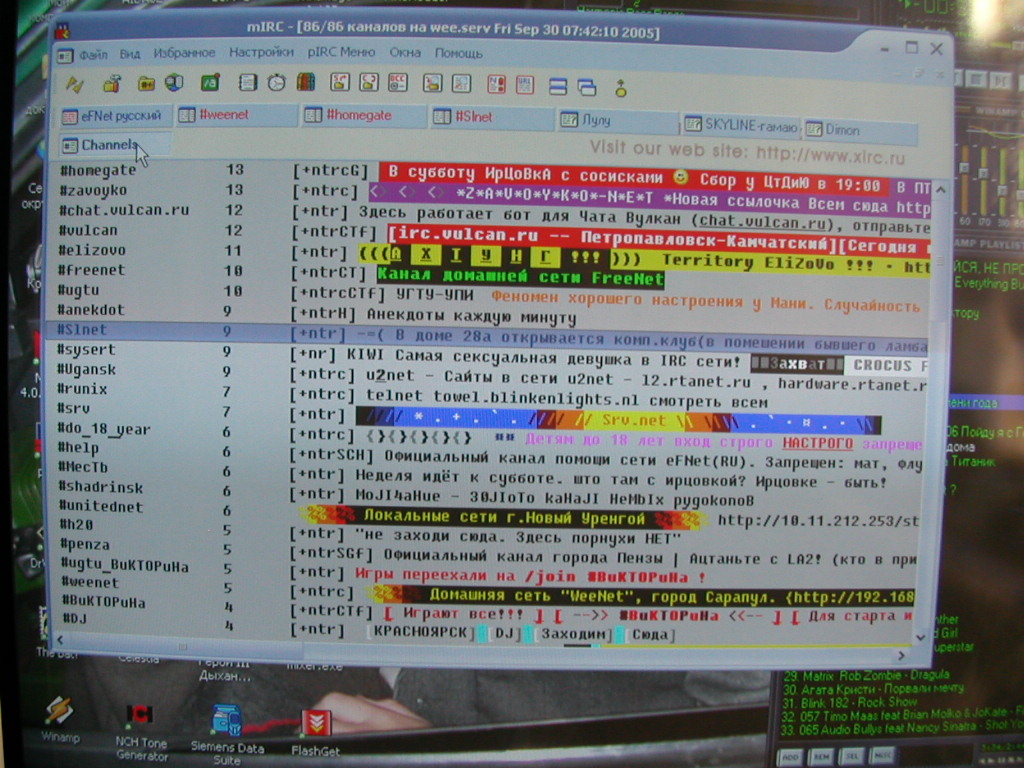Cascade the windows using toolbar icon

pyautogui.click(x=586, y=87)
